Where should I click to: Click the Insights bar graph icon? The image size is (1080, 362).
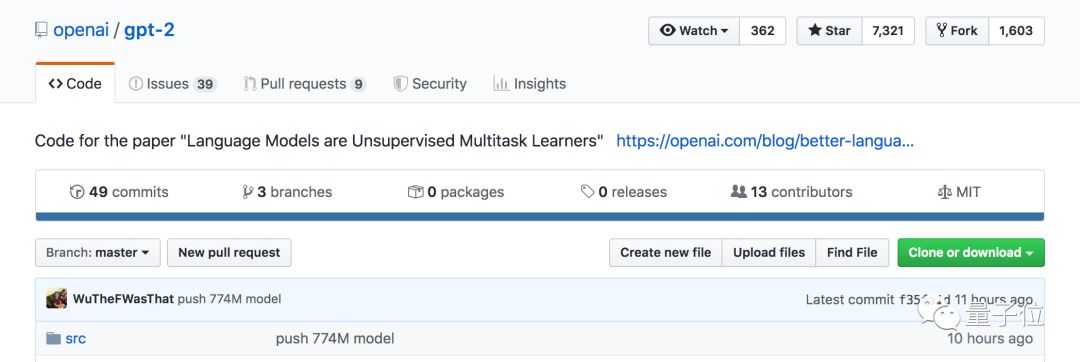pyautogui.click(x=501, y=84)
